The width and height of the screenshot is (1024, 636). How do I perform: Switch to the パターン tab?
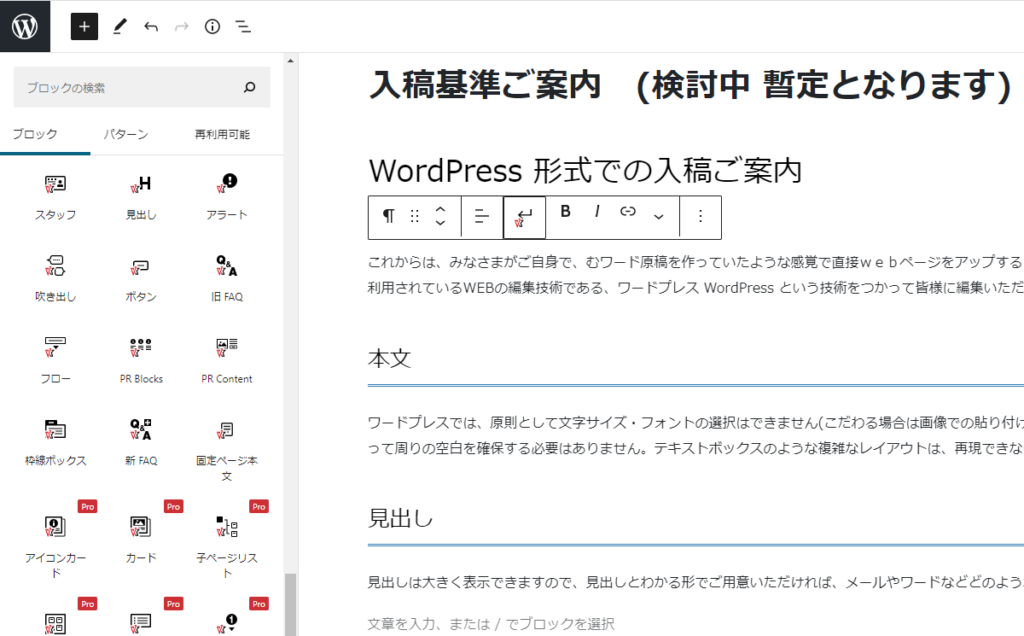[126, 134]
